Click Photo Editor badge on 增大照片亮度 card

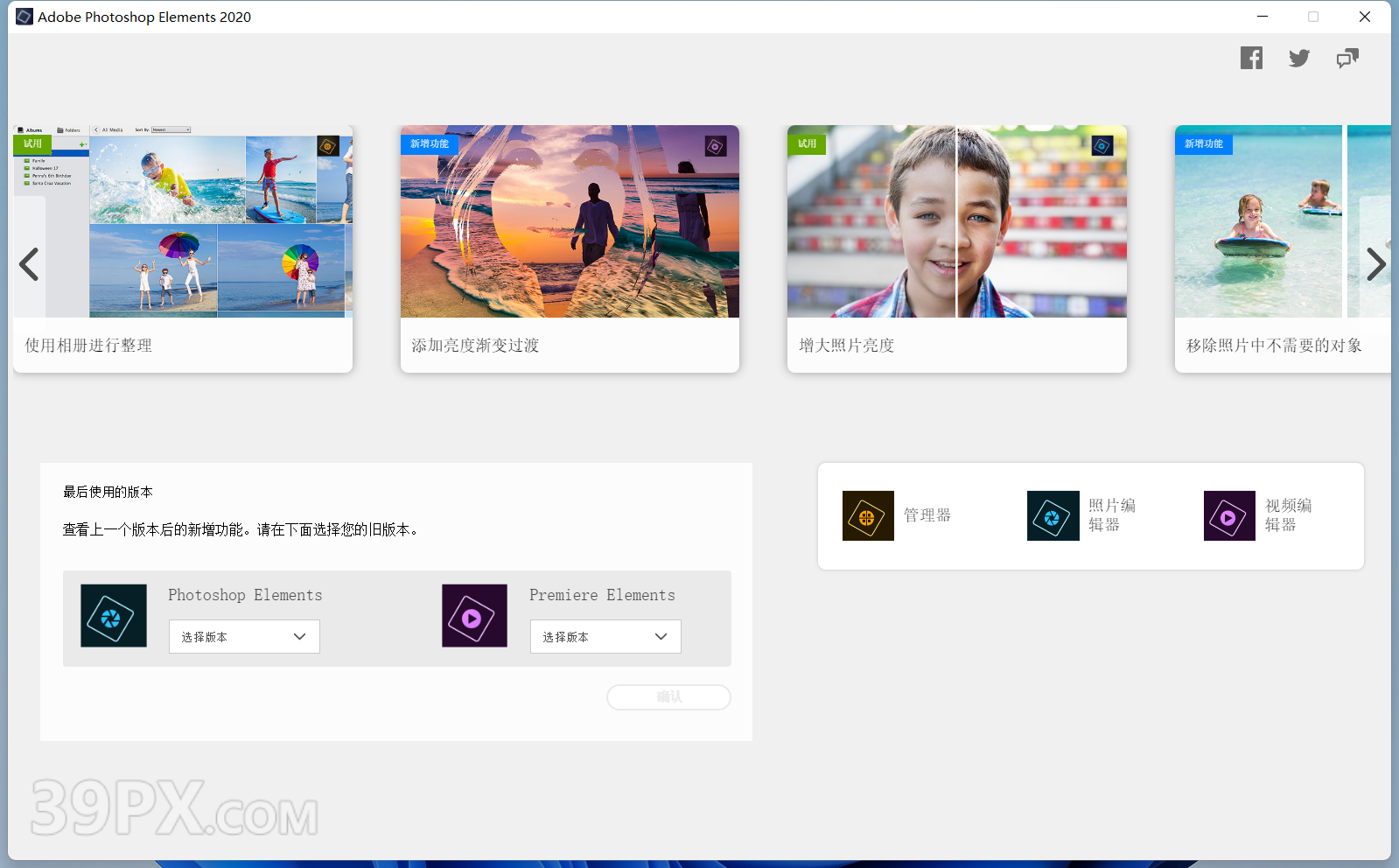tap(1102, 146)
